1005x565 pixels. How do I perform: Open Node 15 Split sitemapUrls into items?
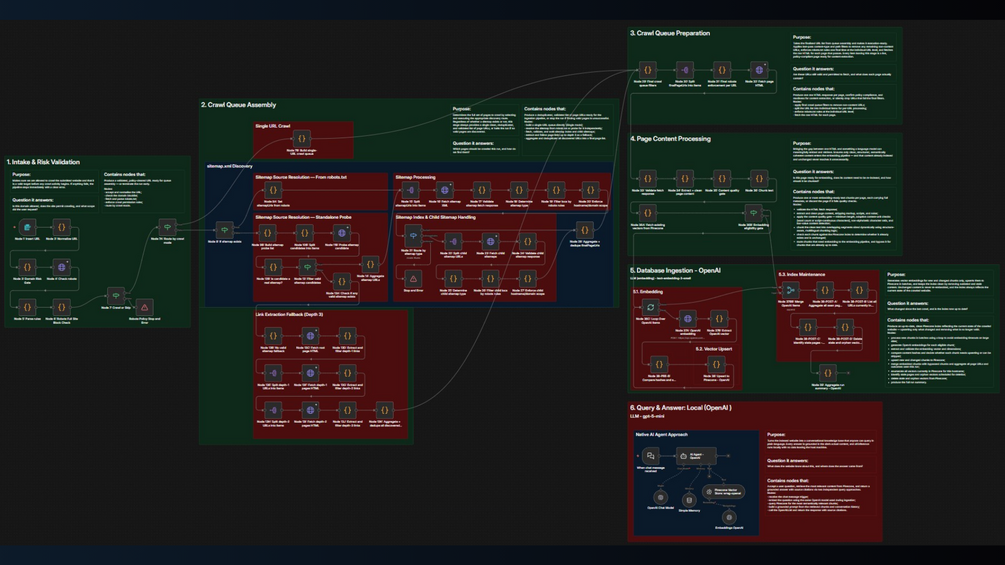pyautogui.click(x=411, y=190)
